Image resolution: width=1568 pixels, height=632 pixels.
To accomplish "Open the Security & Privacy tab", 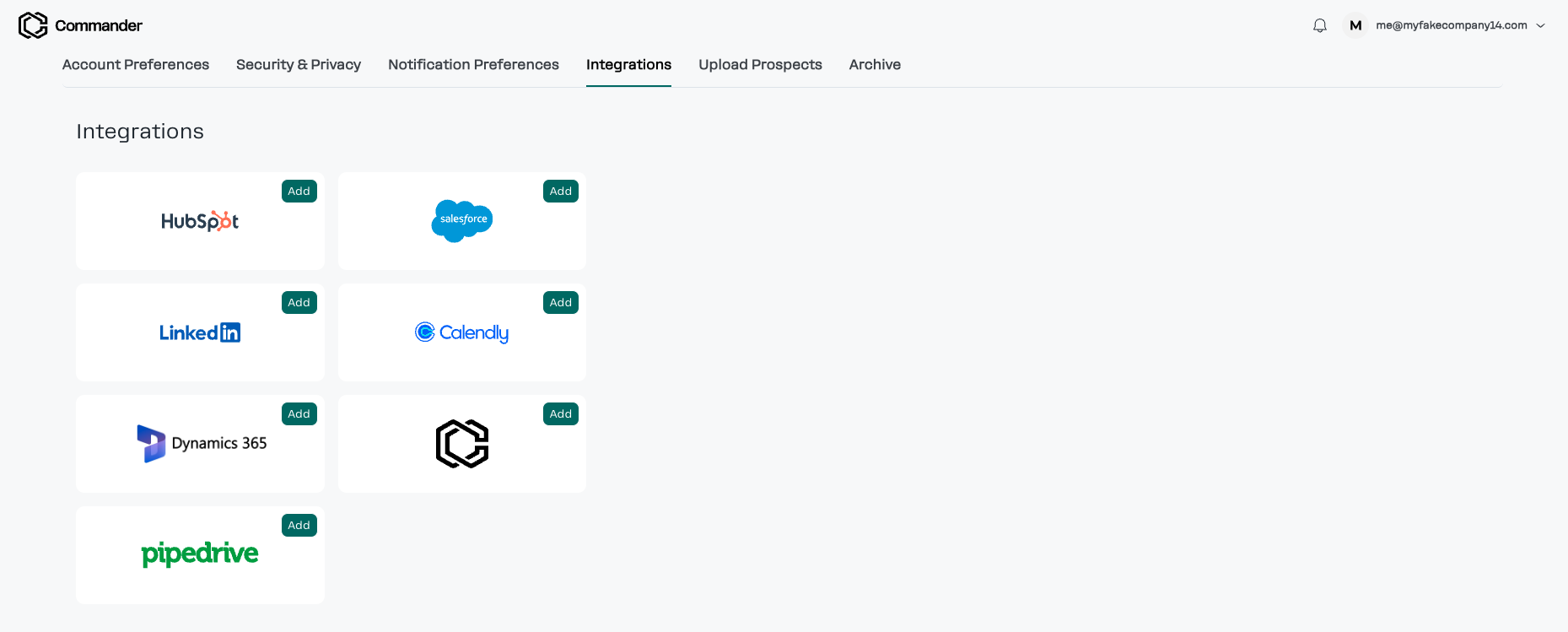I will pos(299,64).
